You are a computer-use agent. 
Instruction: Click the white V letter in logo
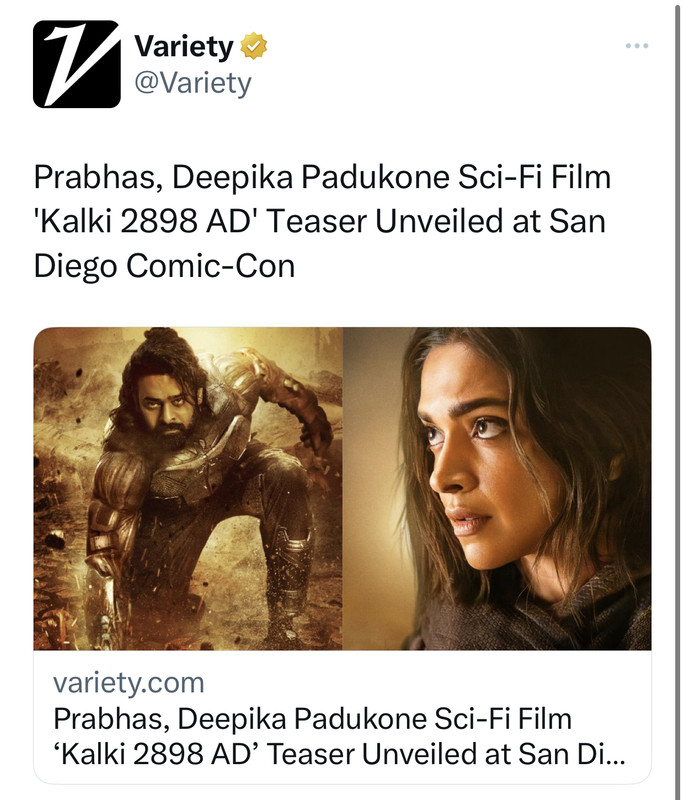pos(77,64)
